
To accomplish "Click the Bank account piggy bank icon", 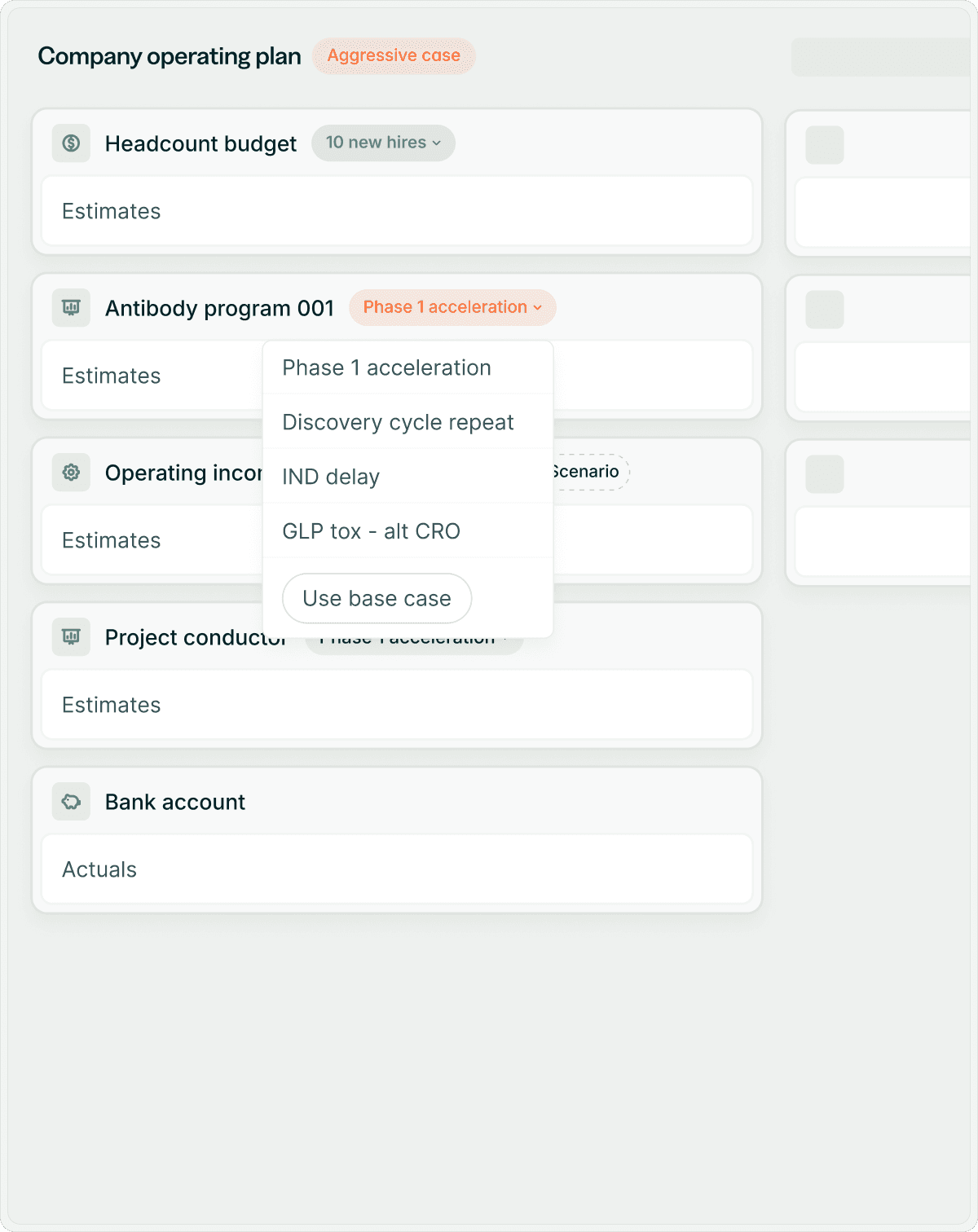I will (71, 802).
